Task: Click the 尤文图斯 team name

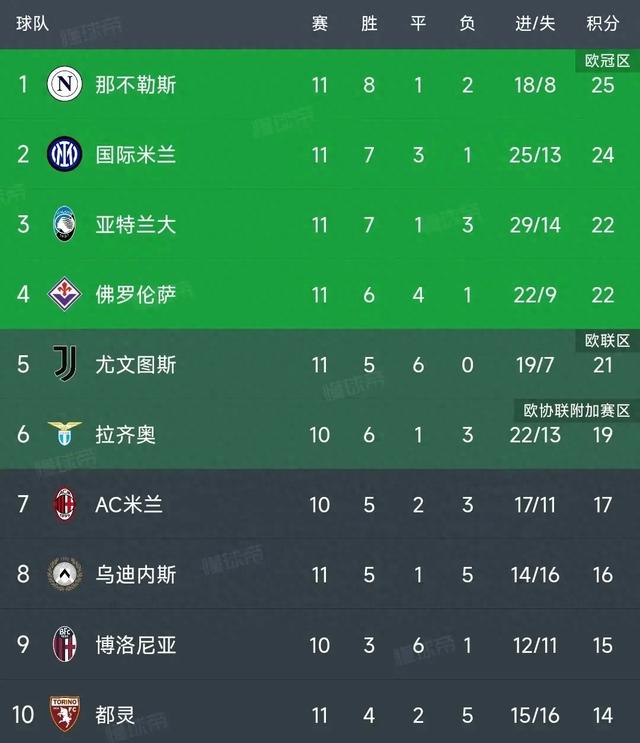Action: tap(135, 364)
